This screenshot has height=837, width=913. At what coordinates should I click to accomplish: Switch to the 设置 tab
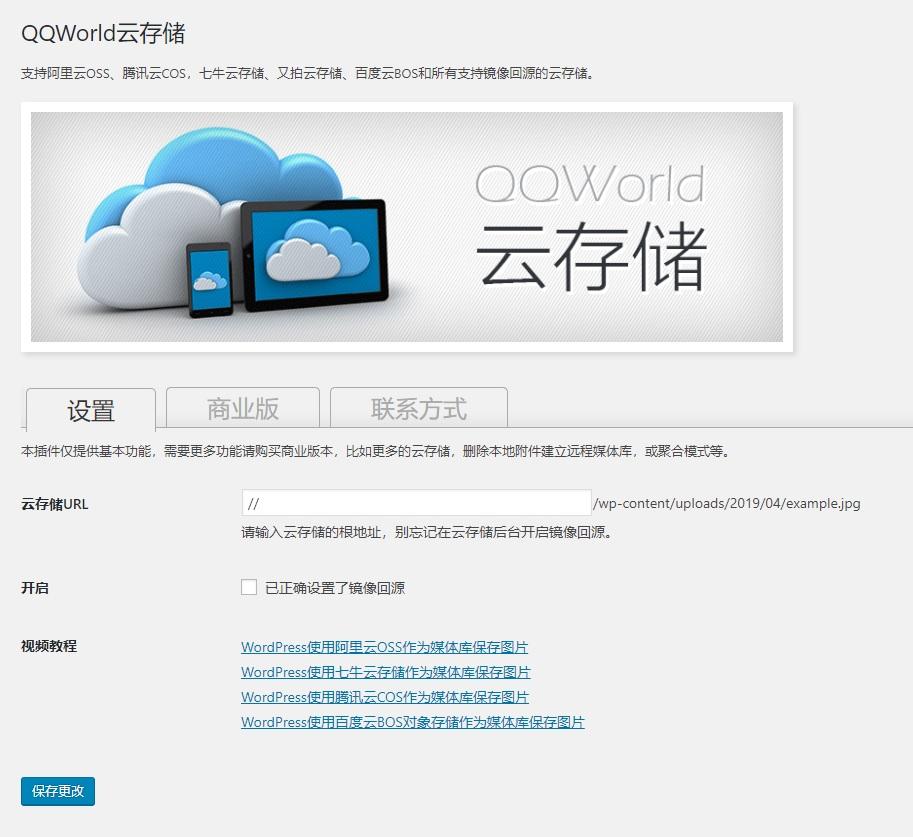click(91, 410)
